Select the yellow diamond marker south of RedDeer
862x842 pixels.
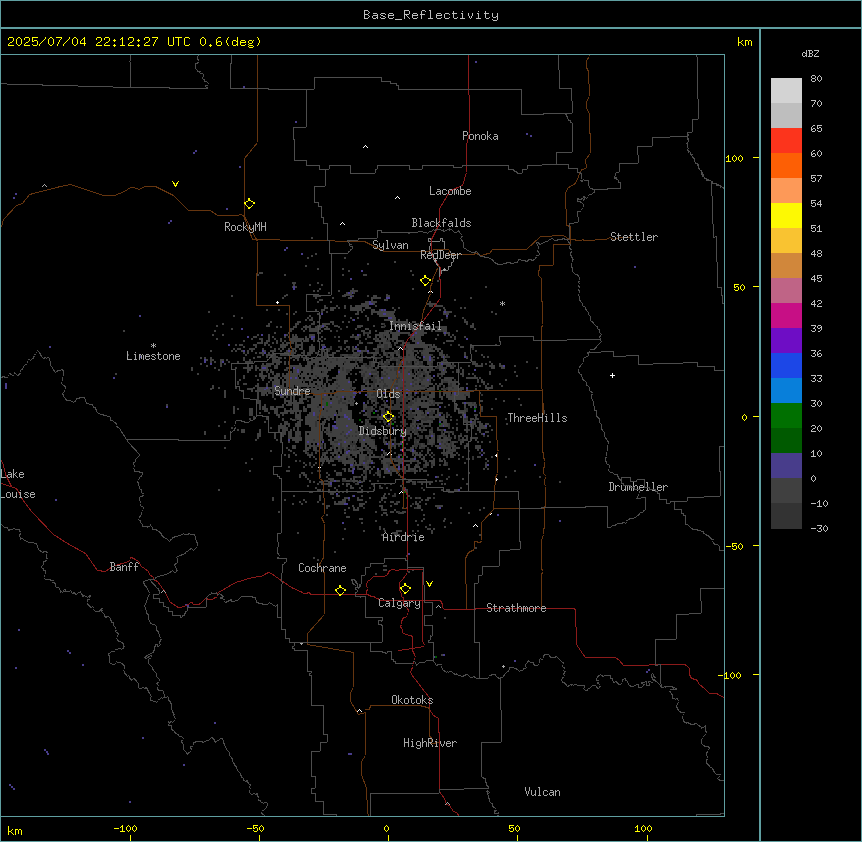[425, 281]
